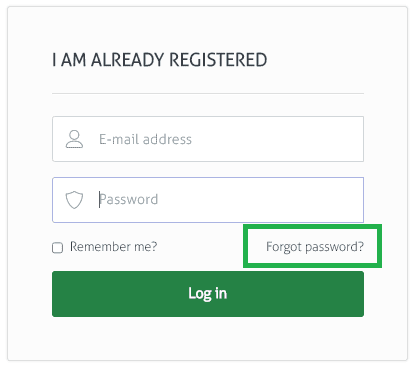Screen dimensions: 418x366
Task: Click the 'Remember me?' label text
Action: pyautogui.click(x=113, y=247)
